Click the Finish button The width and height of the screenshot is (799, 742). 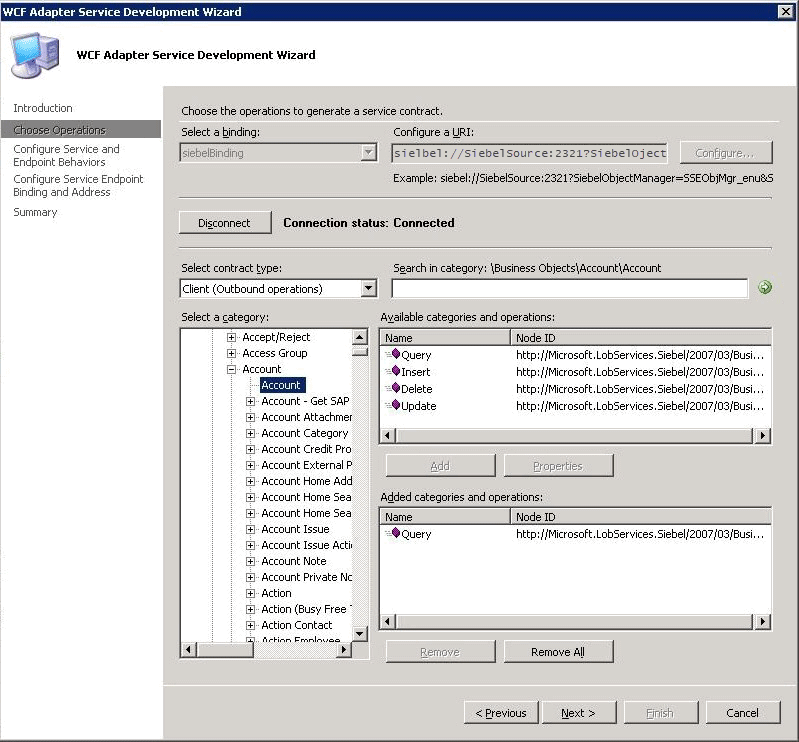(661, 712)
